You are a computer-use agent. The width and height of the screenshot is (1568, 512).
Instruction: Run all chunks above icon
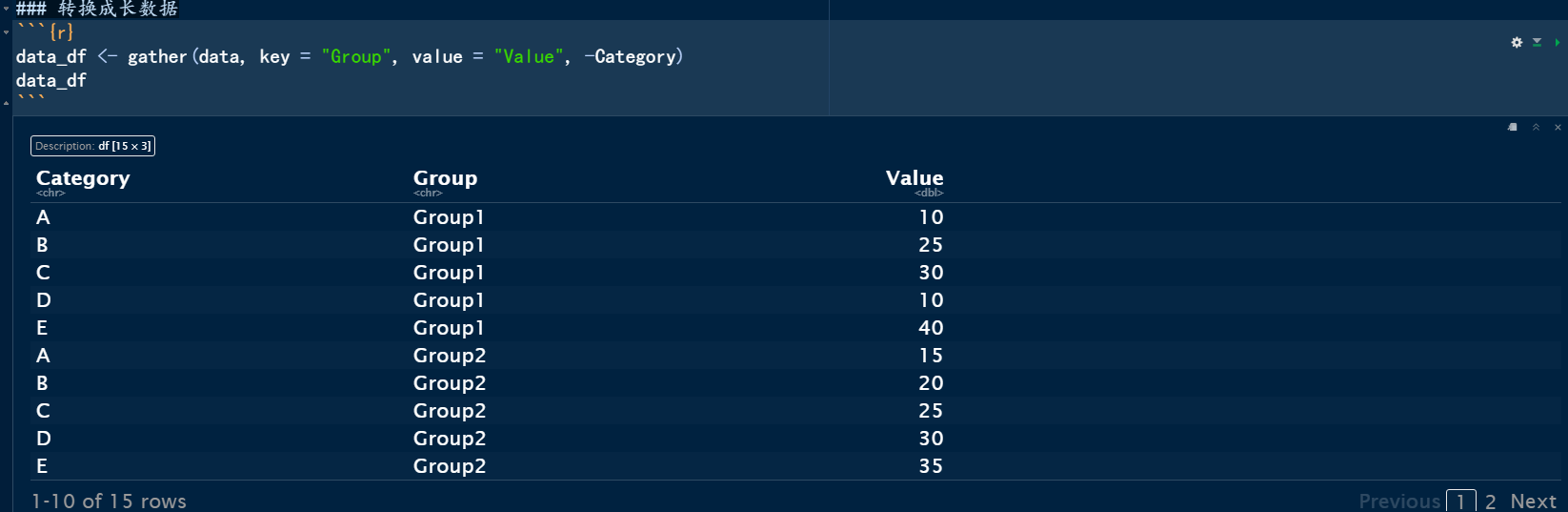1537,42
